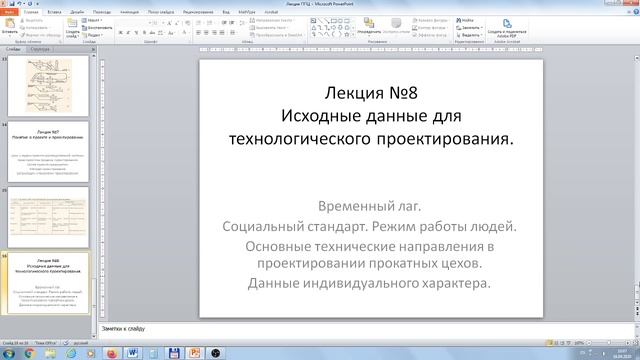Apply Underline (Ч) formatting

(x=136, y=33)
